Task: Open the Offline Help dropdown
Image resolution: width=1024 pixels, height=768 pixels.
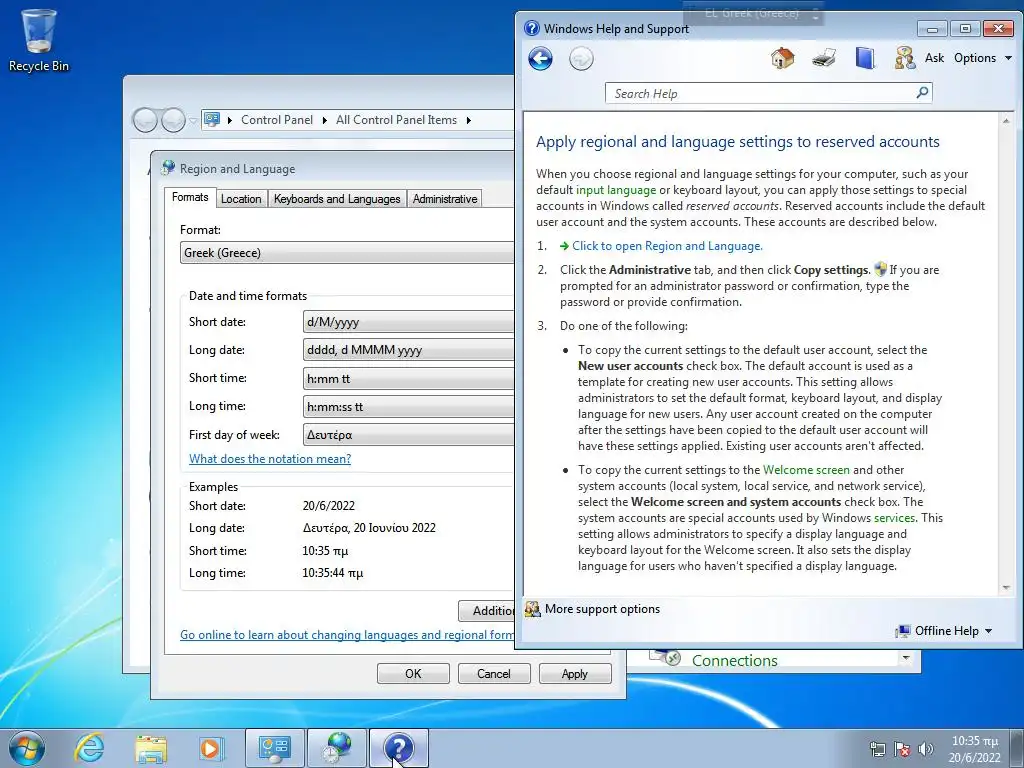Action: coord(944,631)
